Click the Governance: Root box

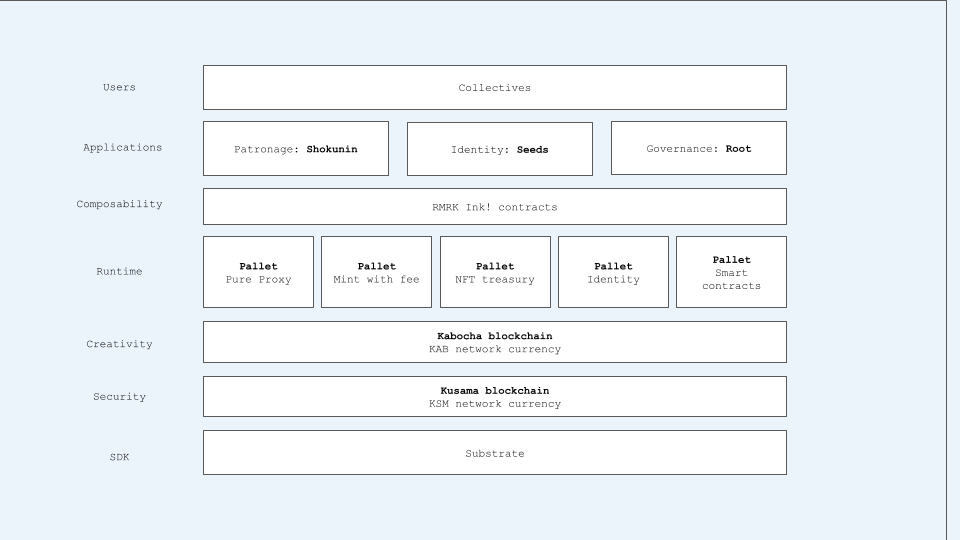click(699, 148)
